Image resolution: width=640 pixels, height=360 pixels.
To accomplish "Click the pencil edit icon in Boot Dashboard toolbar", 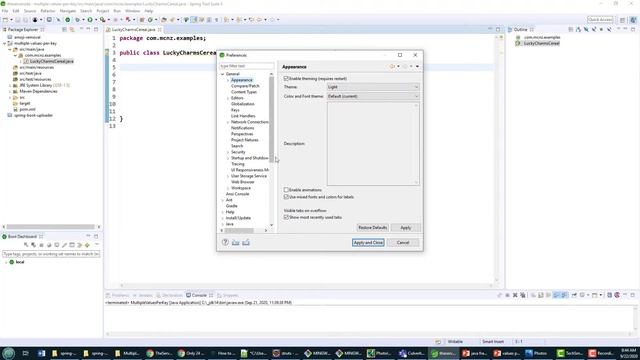I will 64,245.
